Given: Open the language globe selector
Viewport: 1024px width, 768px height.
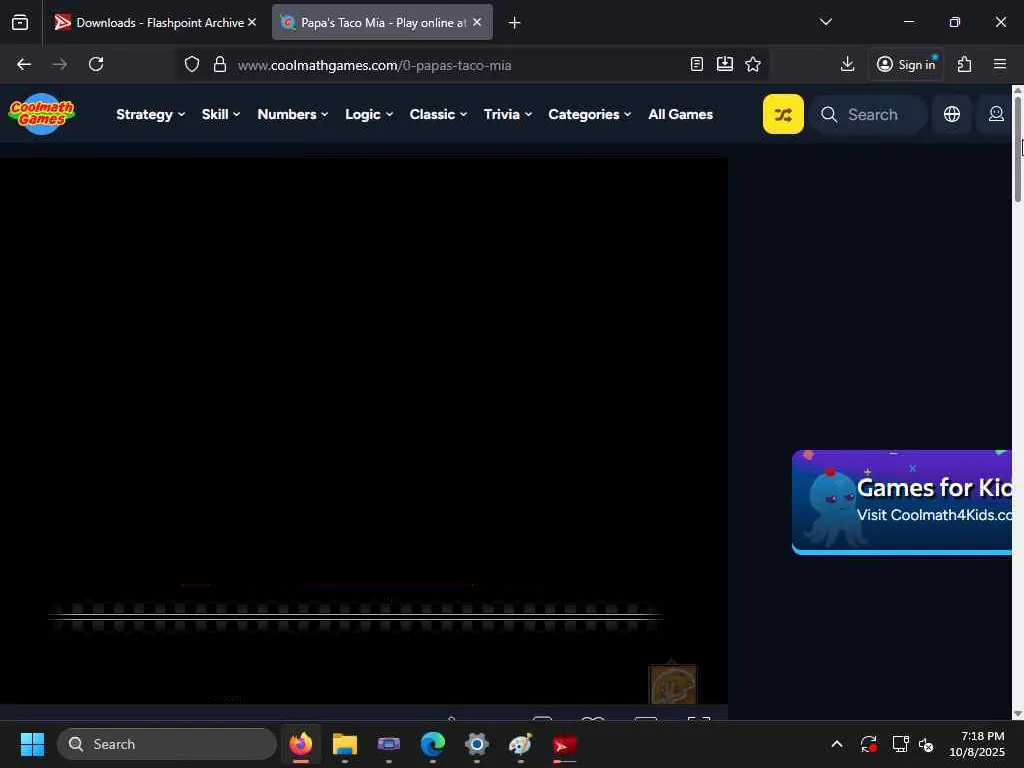Looking at the screenshot, I should pos(952,114).
